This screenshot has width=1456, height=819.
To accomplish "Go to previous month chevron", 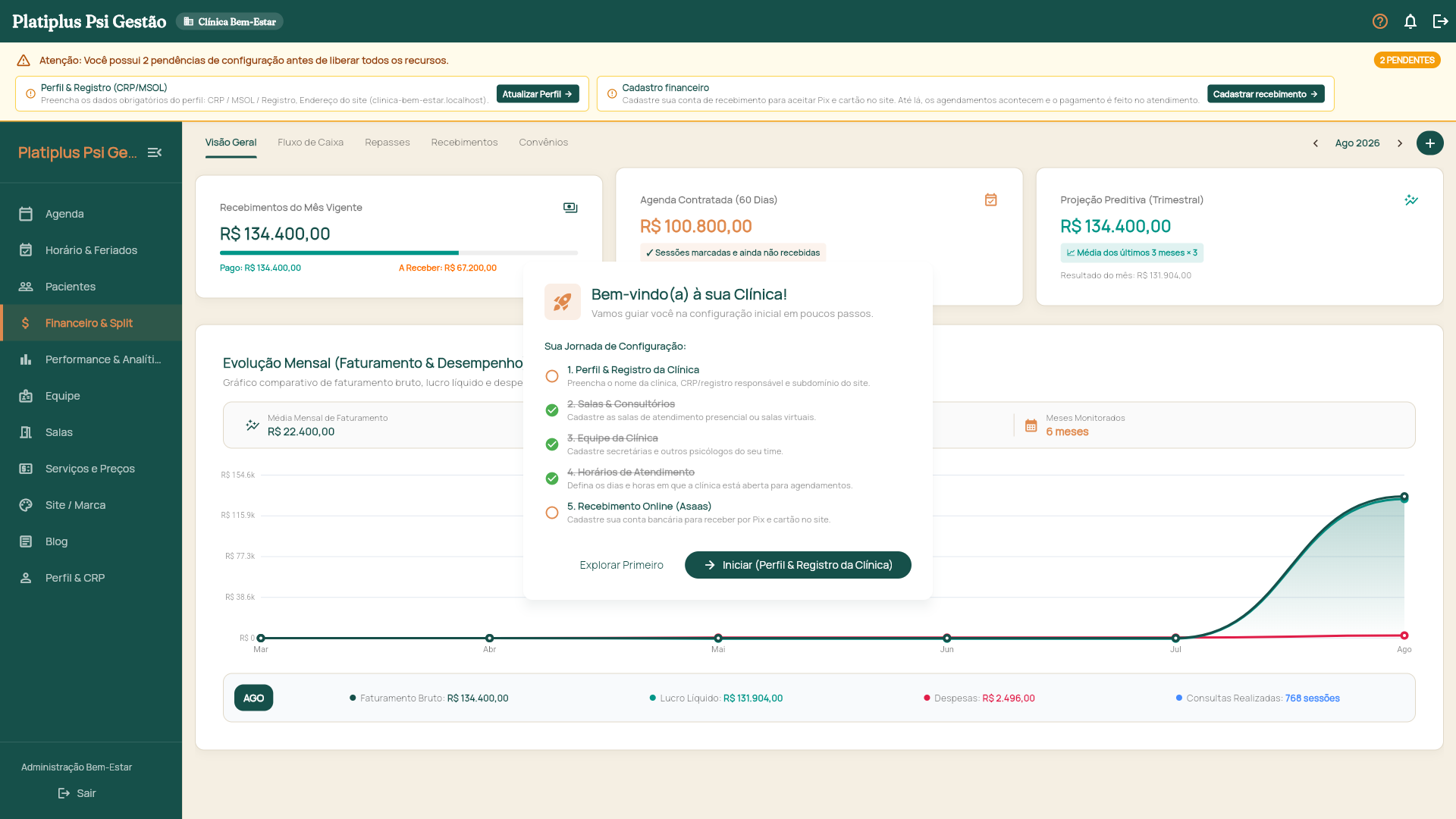I will point(1316,143).
